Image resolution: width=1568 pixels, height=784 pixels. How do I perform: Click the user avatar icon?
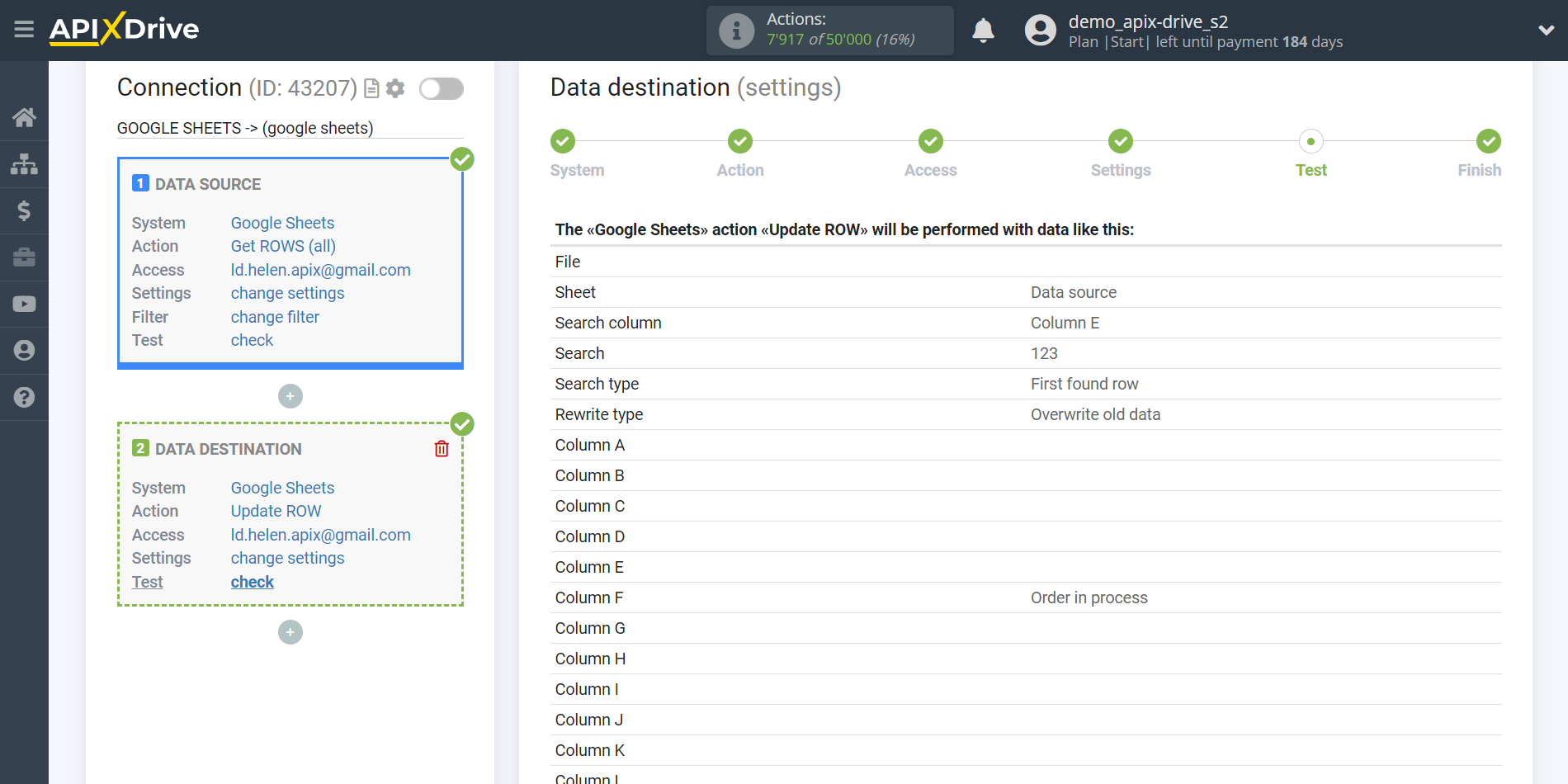pos(1040,31)
